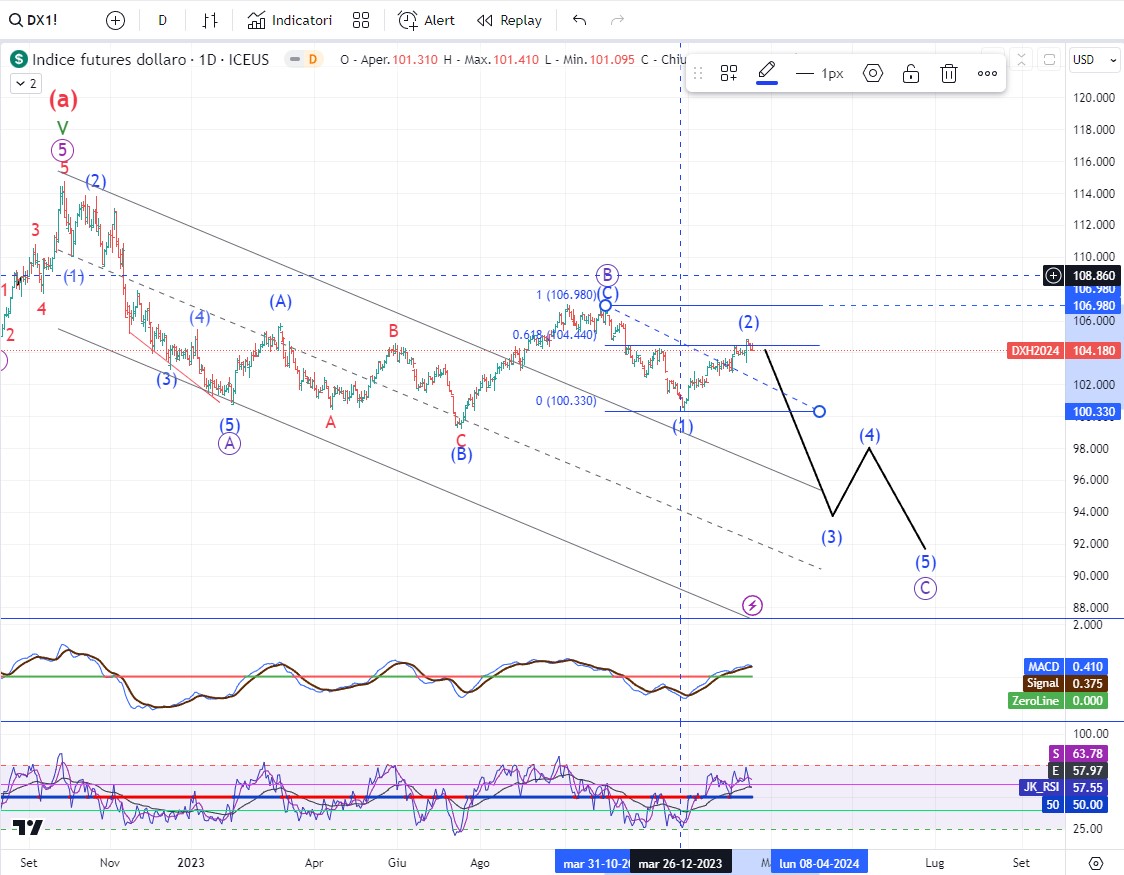This screenshot has width=1124, height=875.
Task: Open more options three-dots menu
Action: pos(987,73)
